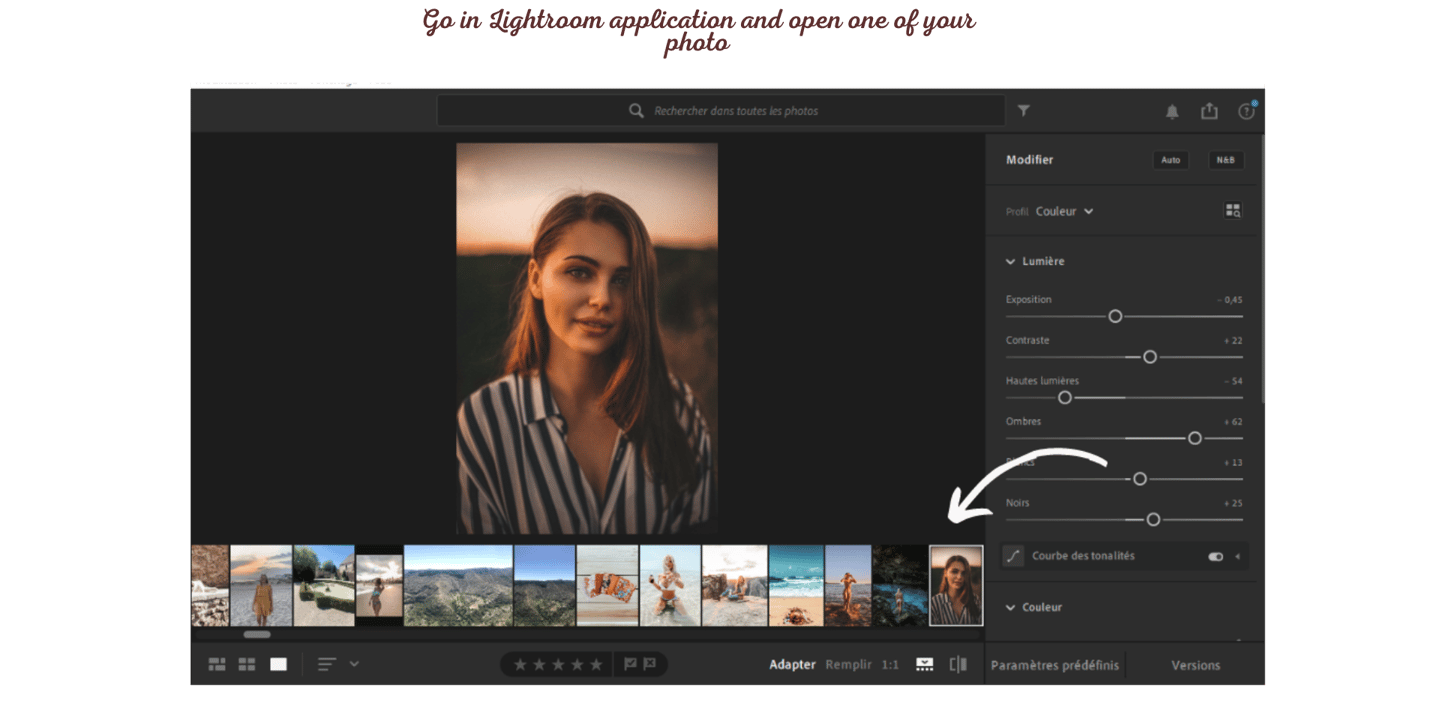The width and height of the screenshot is (1440, 710).
Task: Open the filter funnel icon
Action: tap(1024, 111)
